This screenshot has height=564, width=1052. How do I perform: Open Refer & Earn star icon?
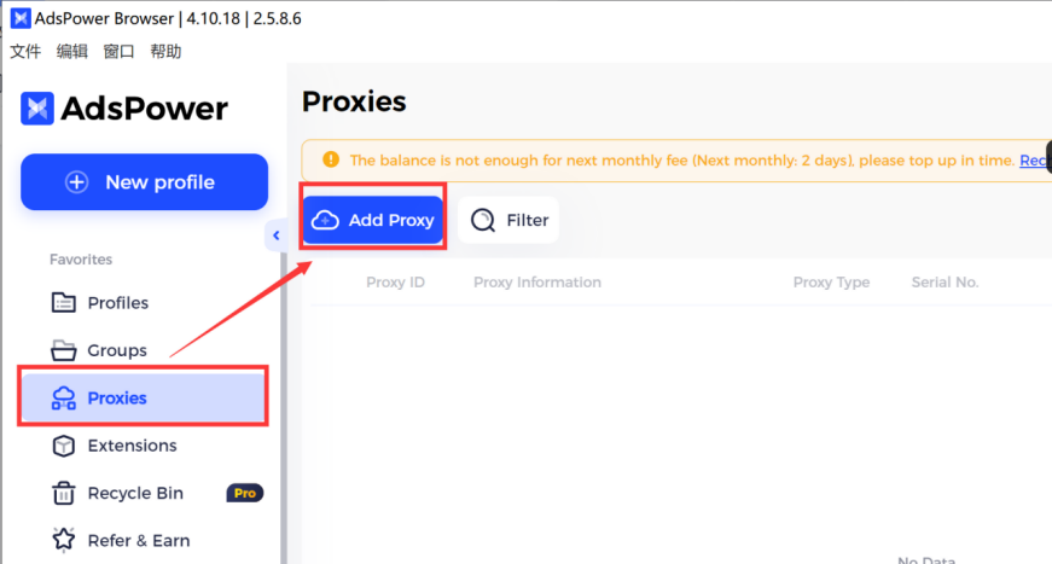pyautogui.click(x=64, y=540)
